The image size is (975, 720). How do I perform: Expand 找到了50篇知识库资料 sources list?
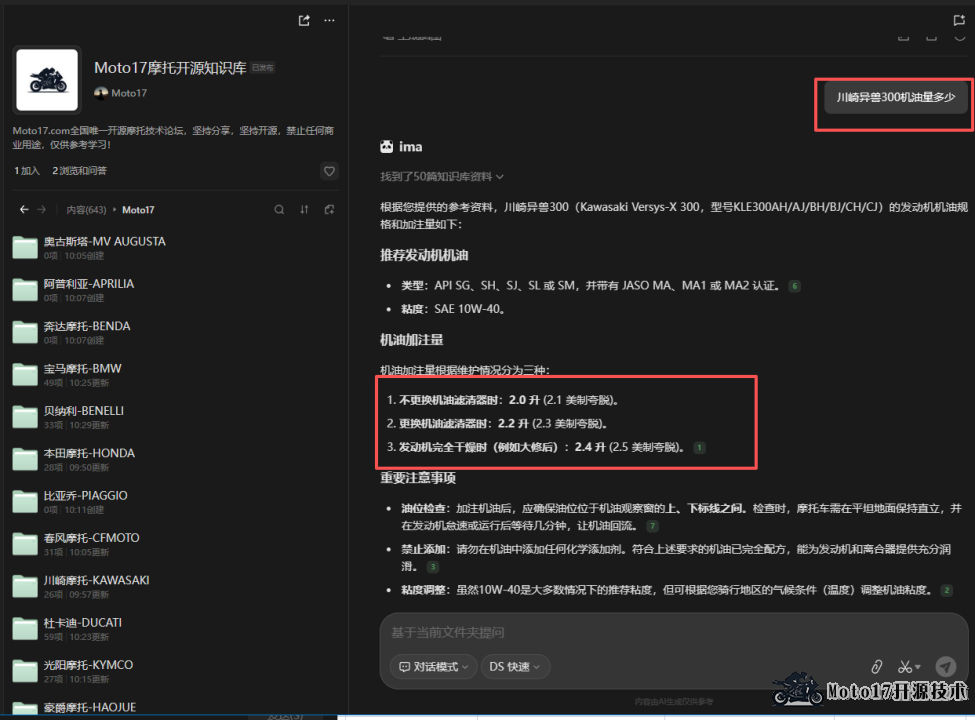(x=442, y=176)
